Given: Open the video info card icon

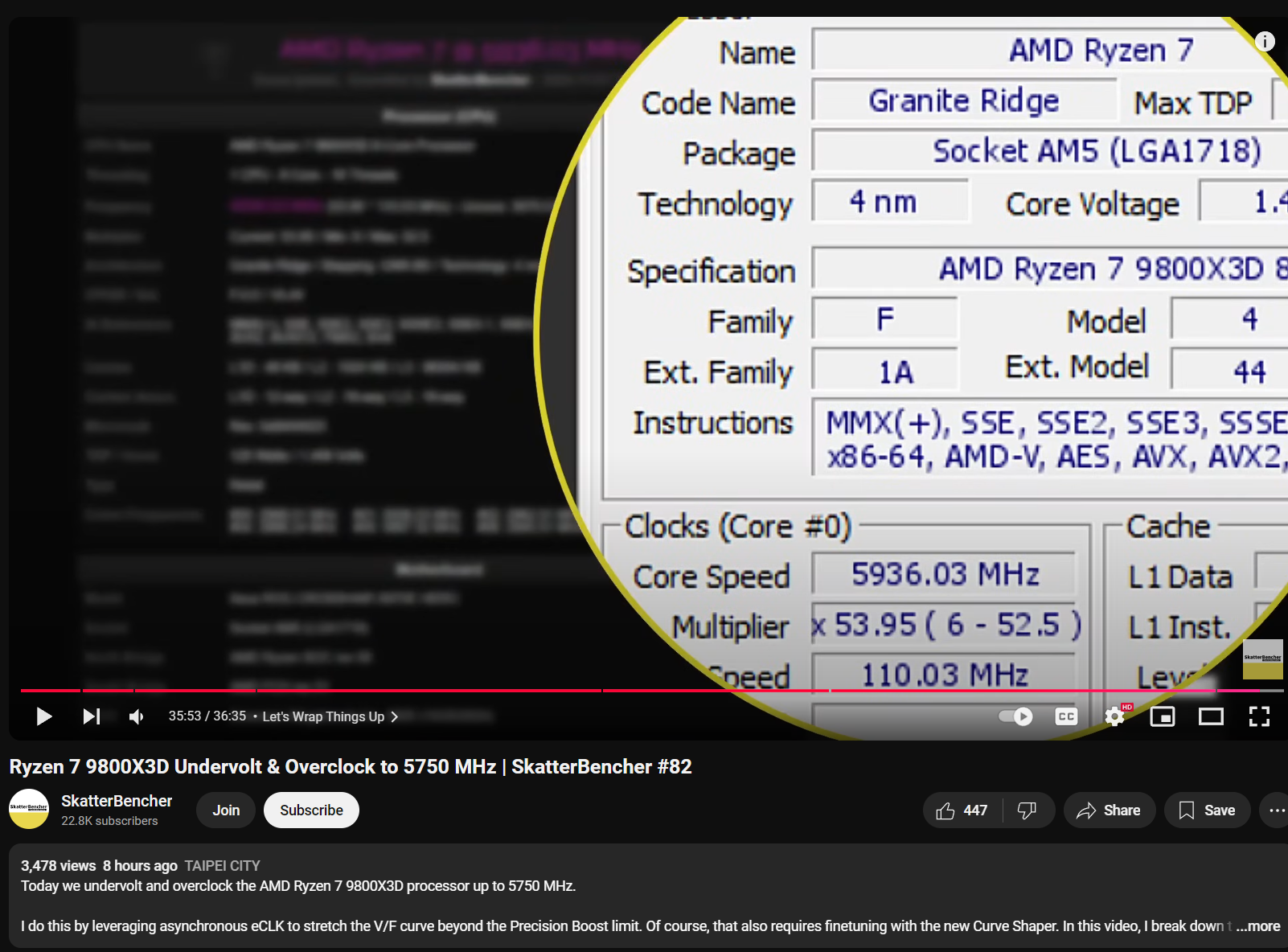Looking at the screenshot, I should [x=1265, y=42].
